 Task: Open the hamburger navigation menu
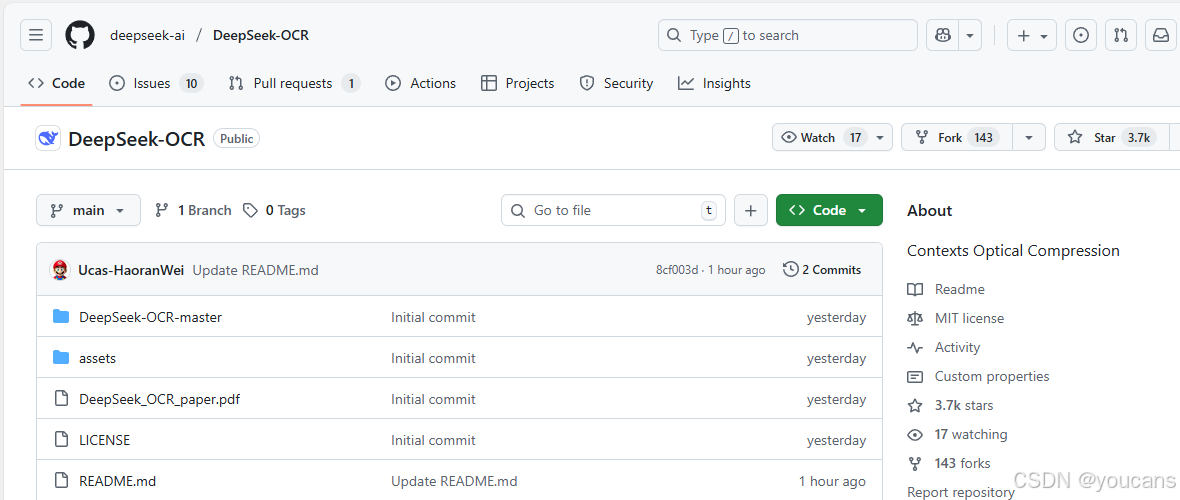(x=36, y=35)
